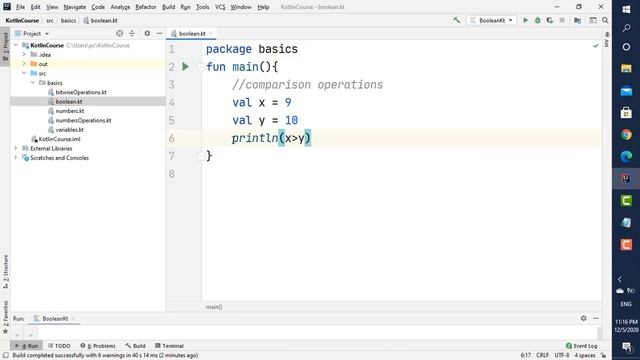
Task: Run with coverage icon in toolbar
Action: [550, 20]
